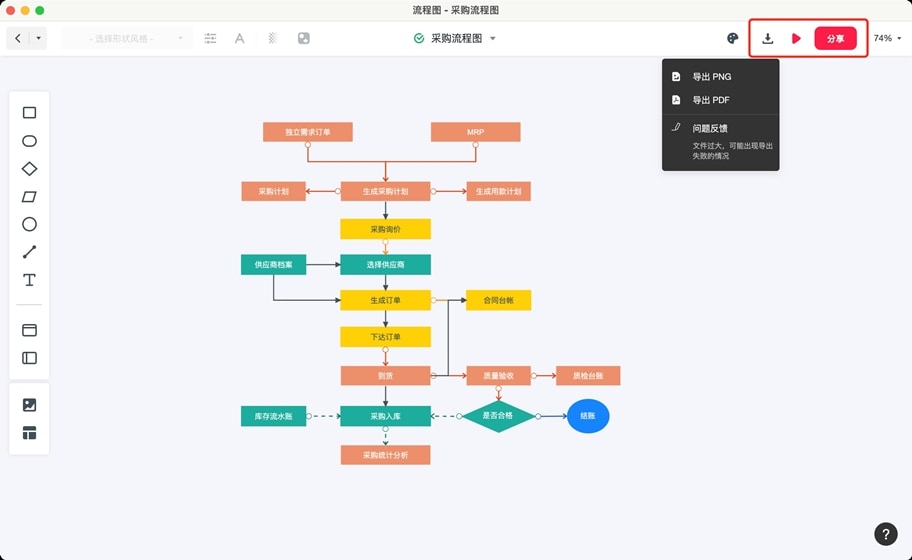Insert an image from the sidebar

pyautogui.click(x=29, y=405)
